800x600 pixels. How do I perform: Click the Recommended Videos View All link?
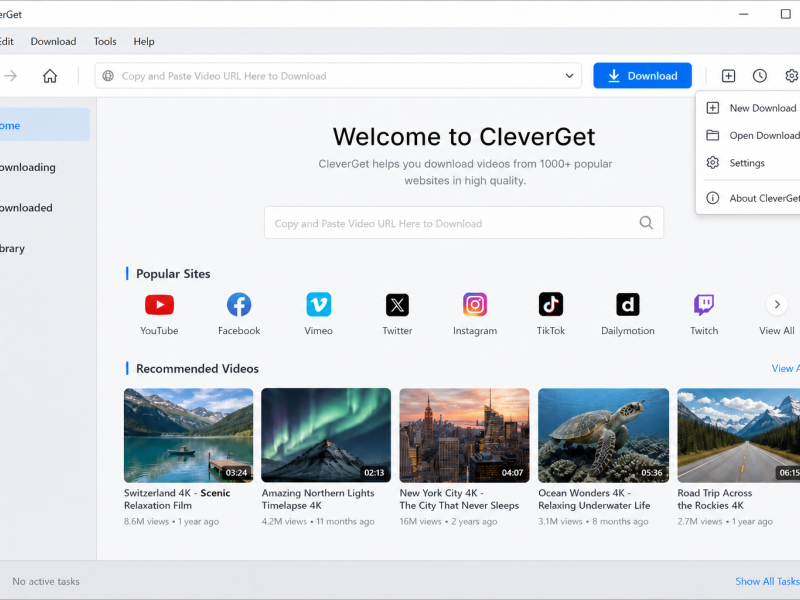(786, 368)
